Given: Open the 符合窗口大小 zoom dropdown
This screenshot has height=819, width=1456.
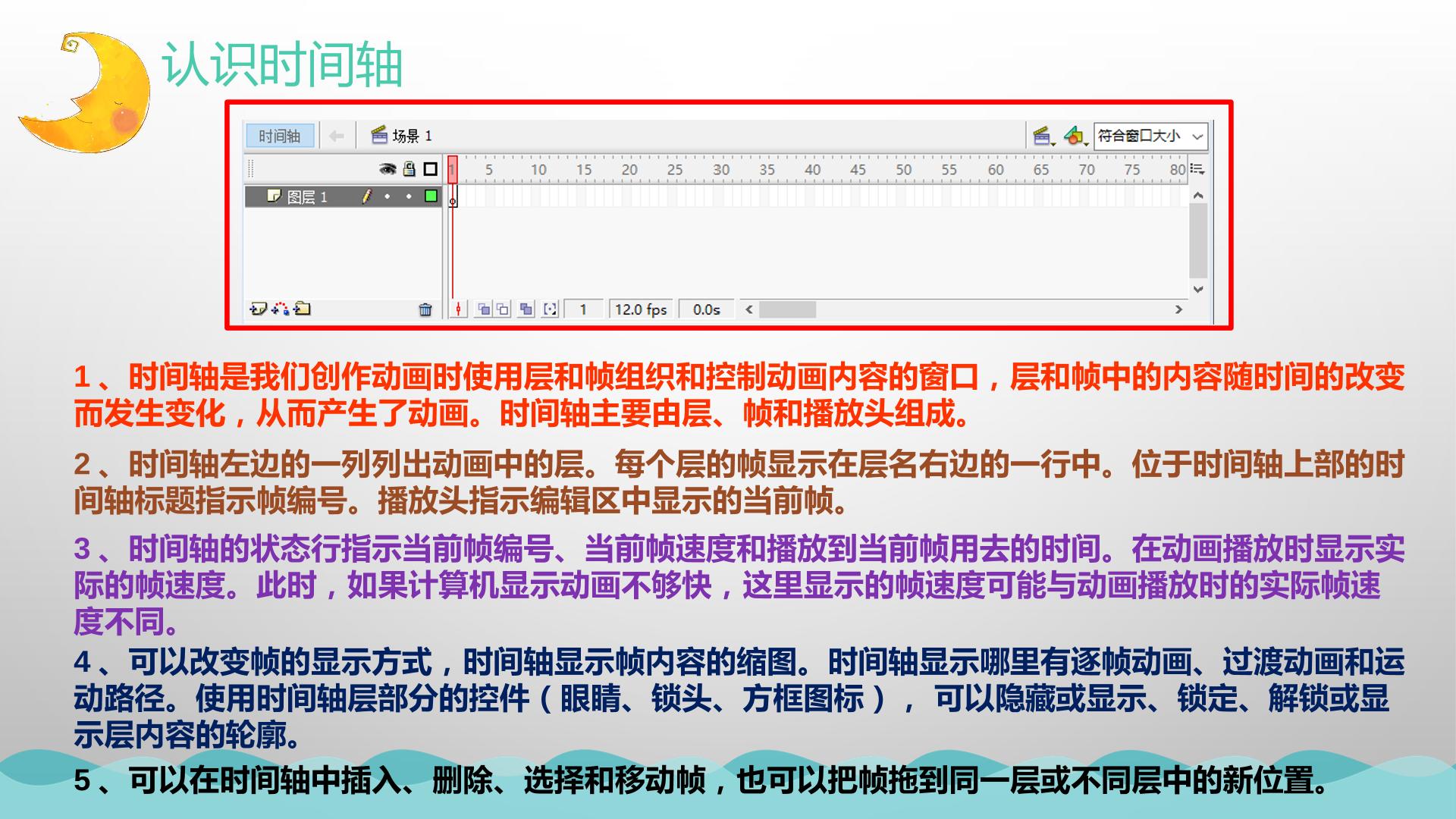Looking at the screenshot, I should click(x=1150, y=136).
